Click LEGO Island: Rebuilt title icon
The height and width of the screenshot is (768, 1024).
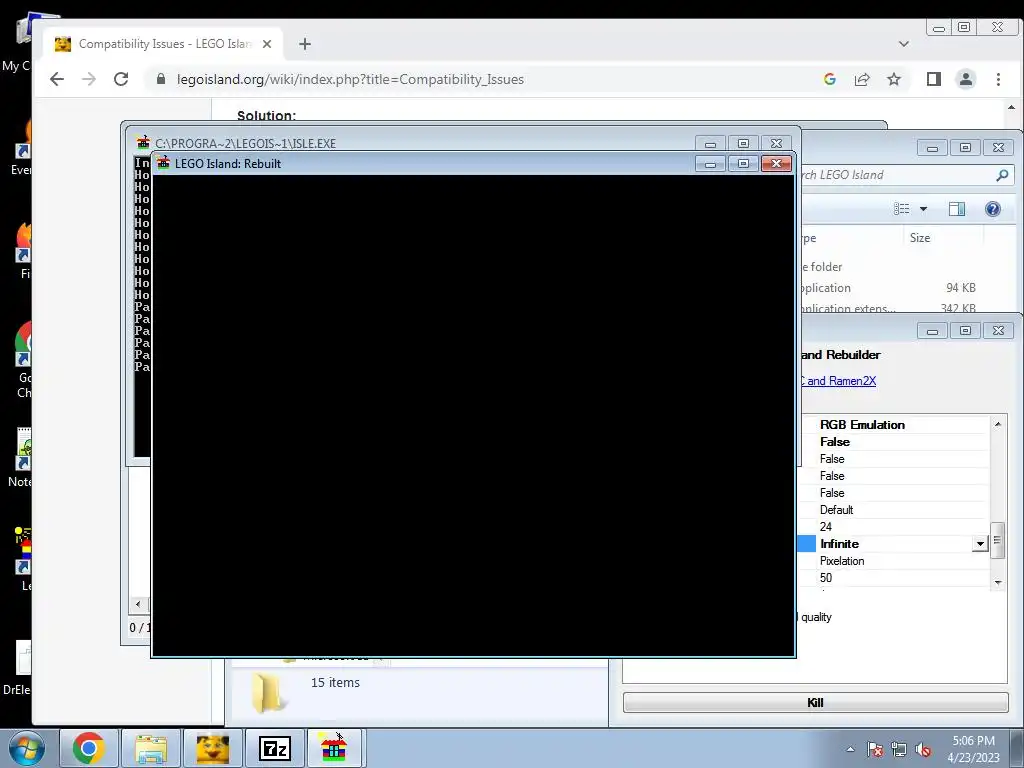click(163, 163)
